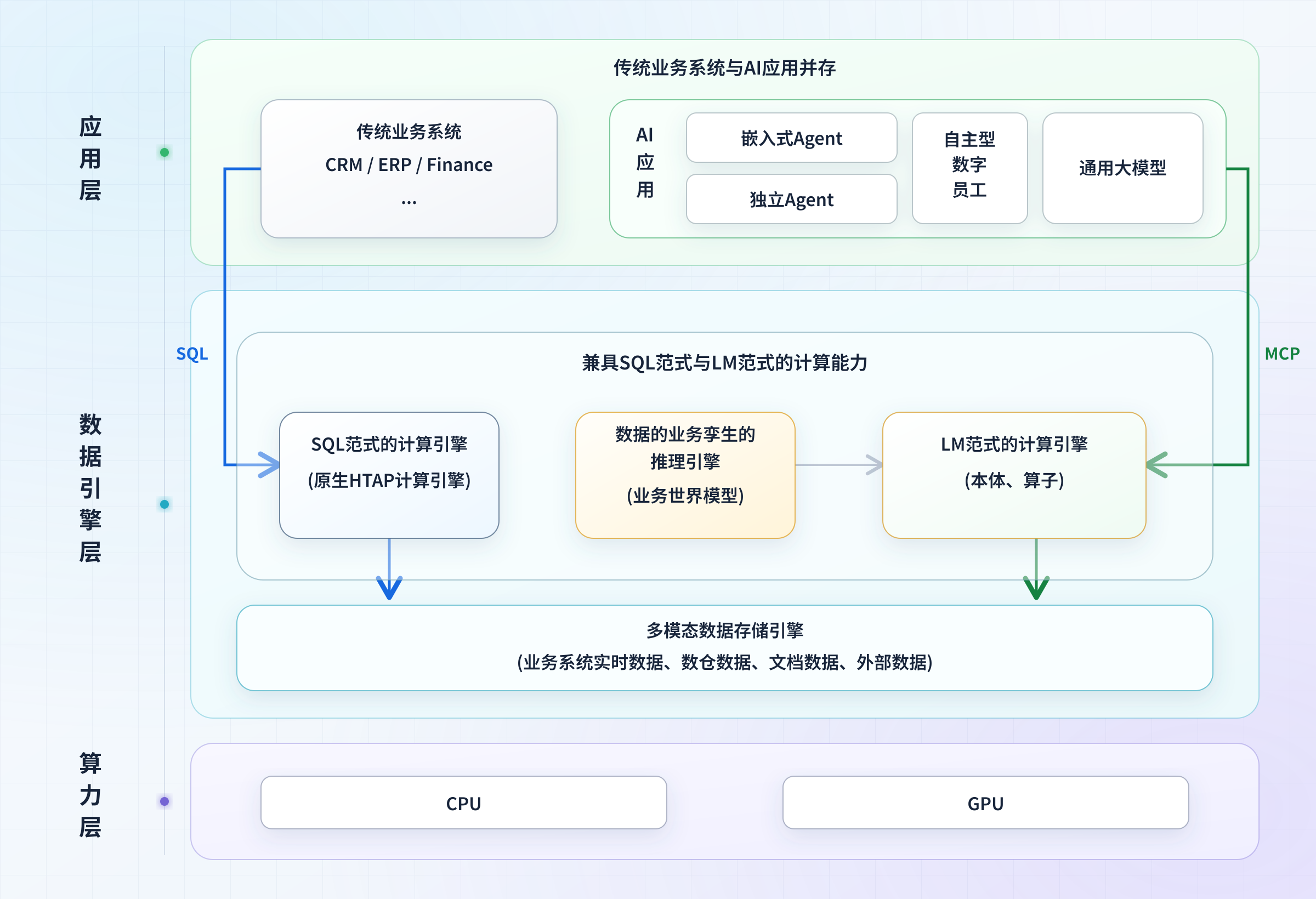
Task: Click the green dot beside 应用层
Action: [164, 152]
